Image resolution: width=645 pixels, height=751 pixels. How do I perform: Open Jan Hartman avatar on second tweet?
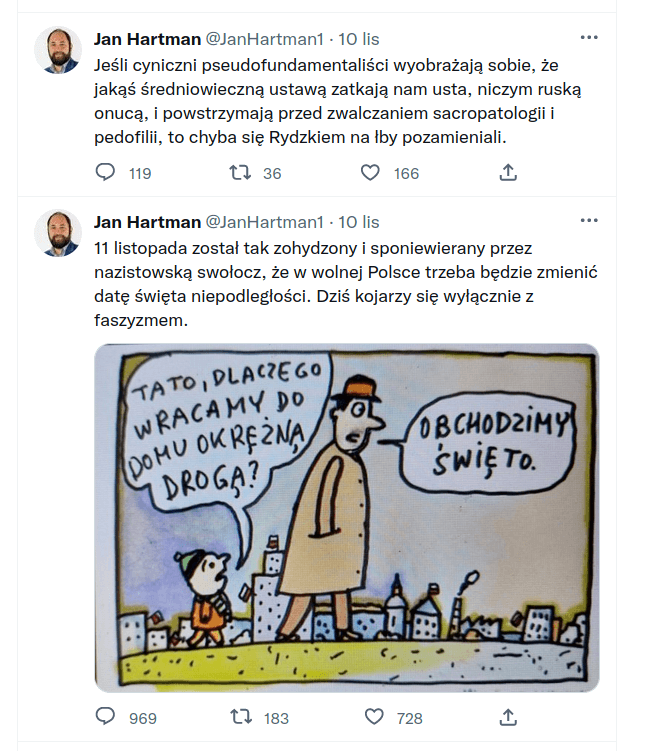click(x=58, y=233)
